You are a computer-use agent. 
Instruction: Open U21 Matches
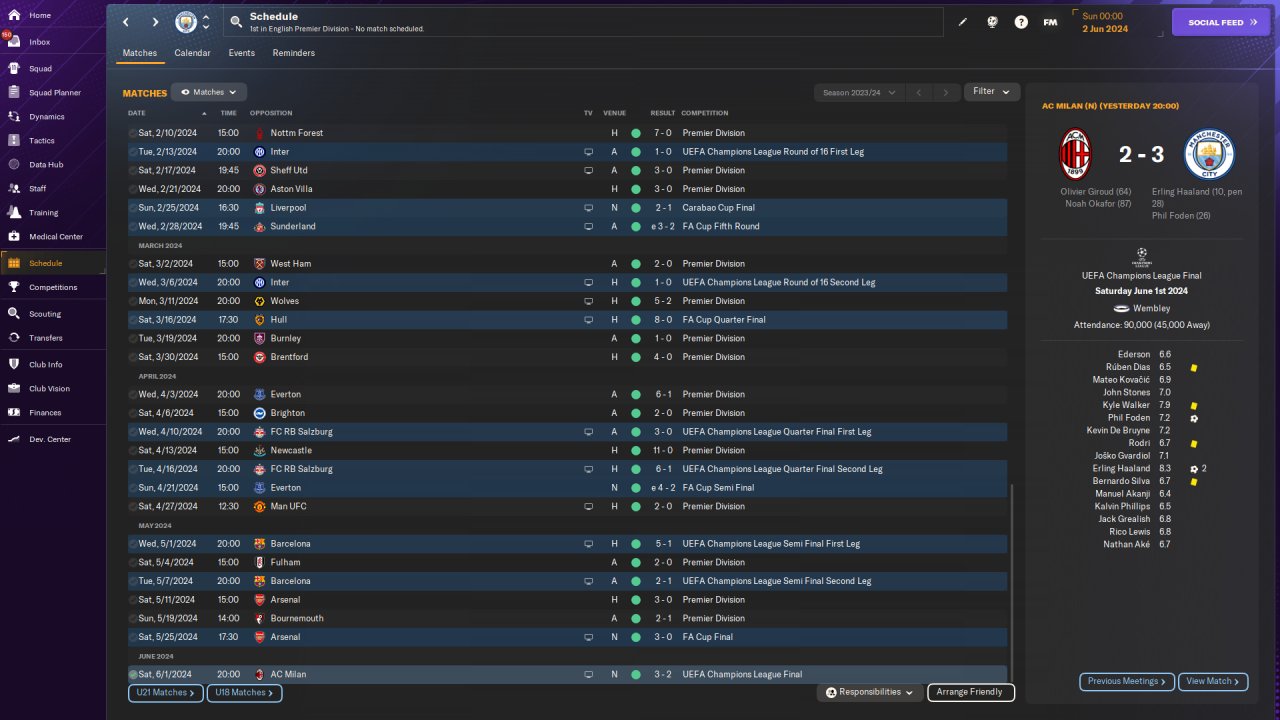(x=166, y=693)
